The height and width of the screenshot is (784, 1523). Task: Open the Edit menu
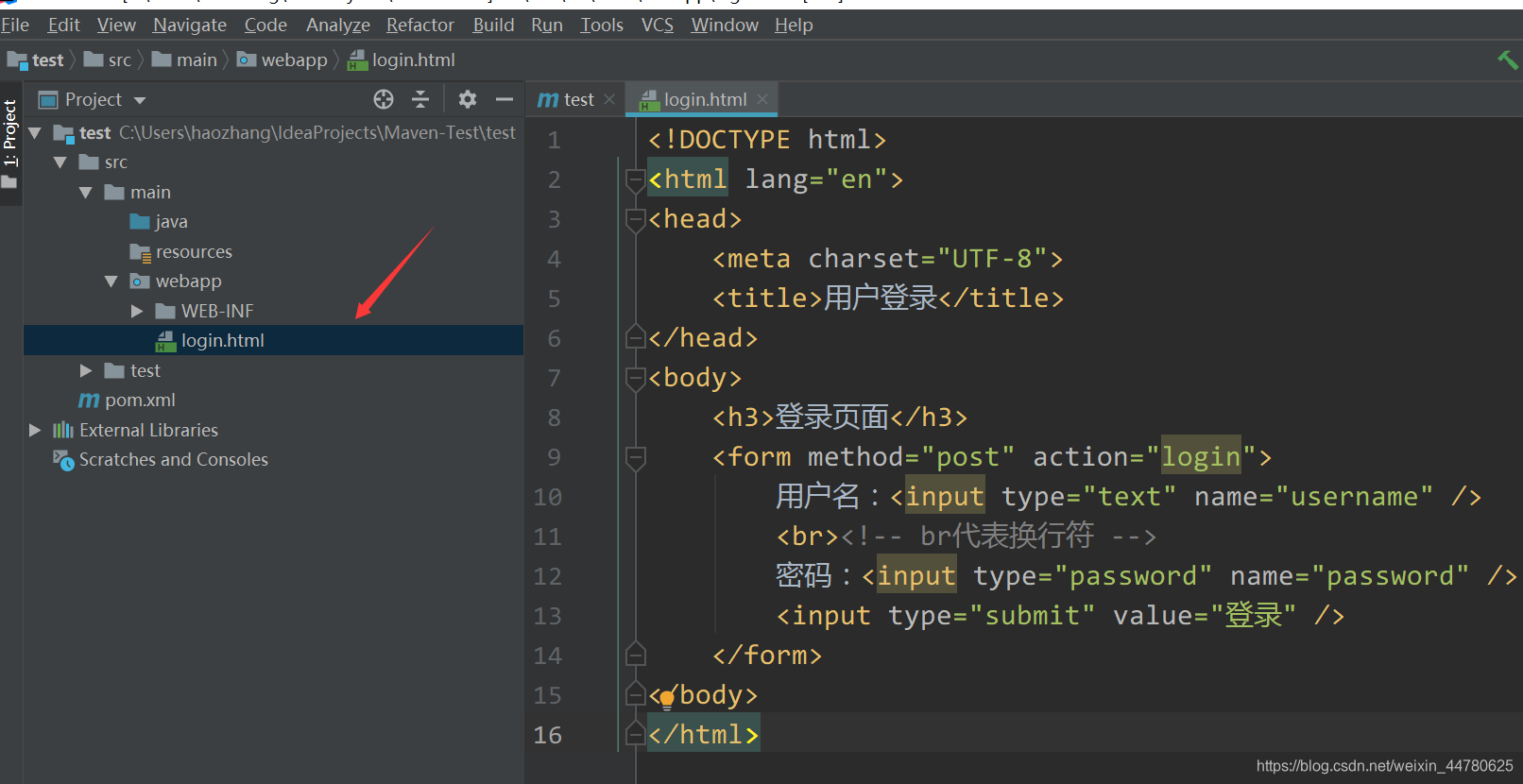click(64, 25)
